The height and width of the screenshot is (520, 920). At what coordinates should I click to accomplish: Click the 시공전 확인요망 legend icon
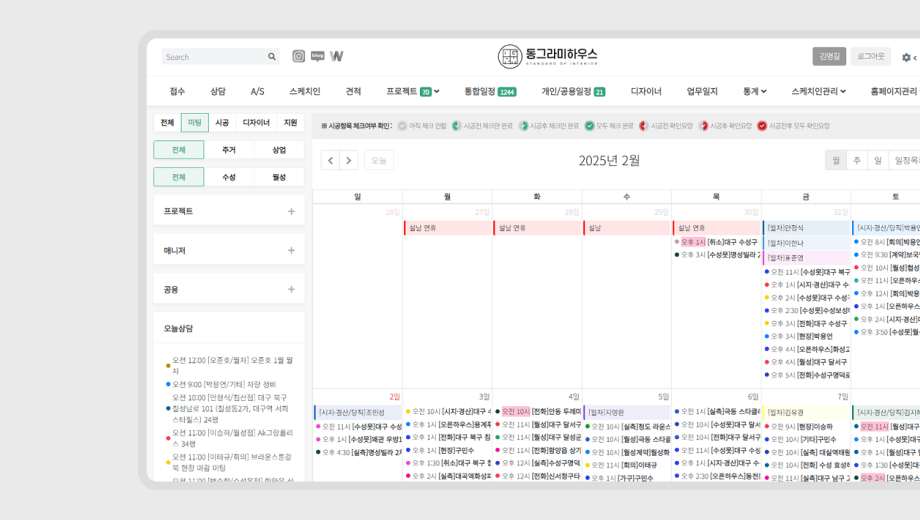pyautogui.click(x=644, y=126)
